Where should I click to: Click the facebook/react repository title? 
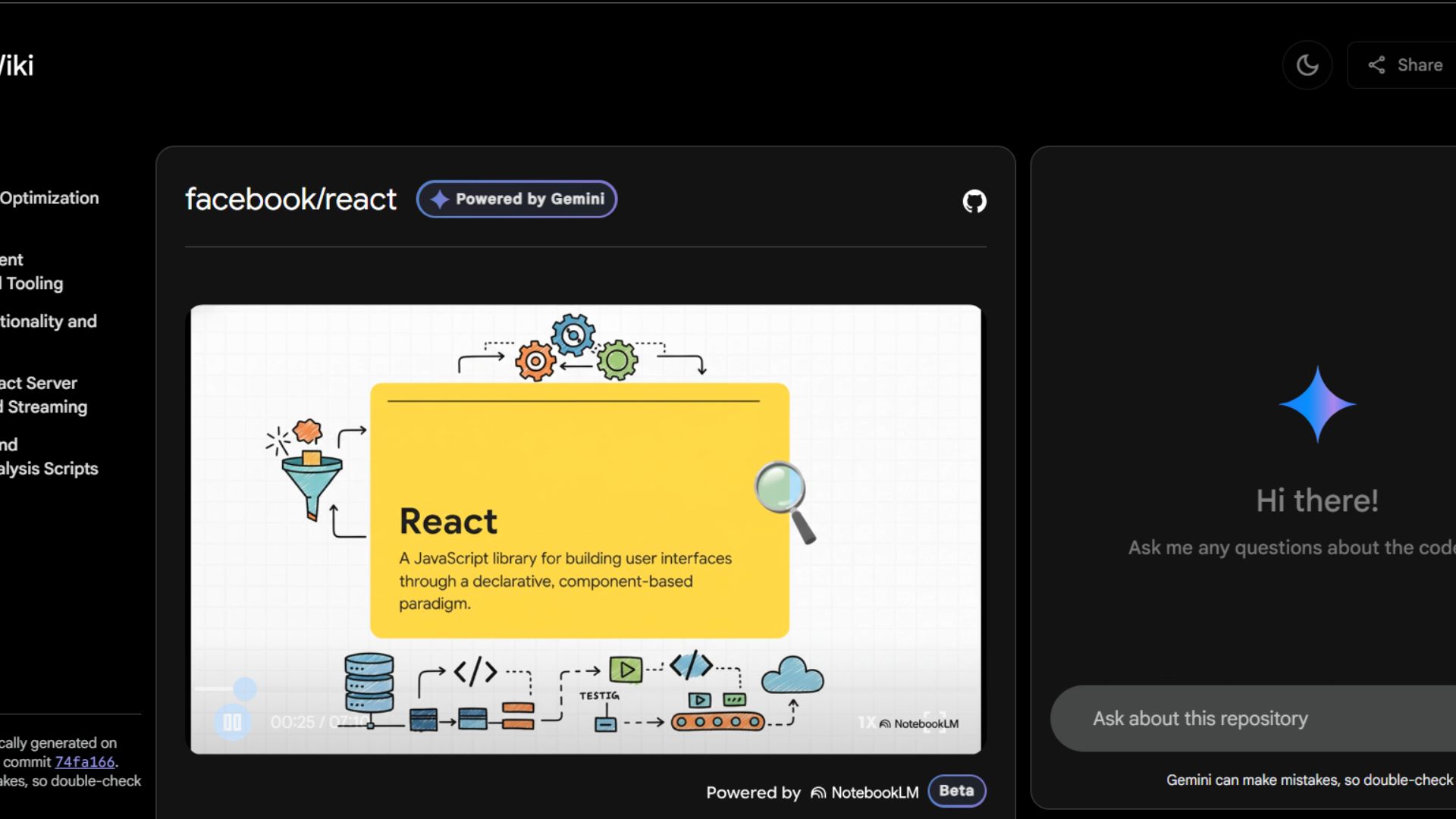point(290,199)
